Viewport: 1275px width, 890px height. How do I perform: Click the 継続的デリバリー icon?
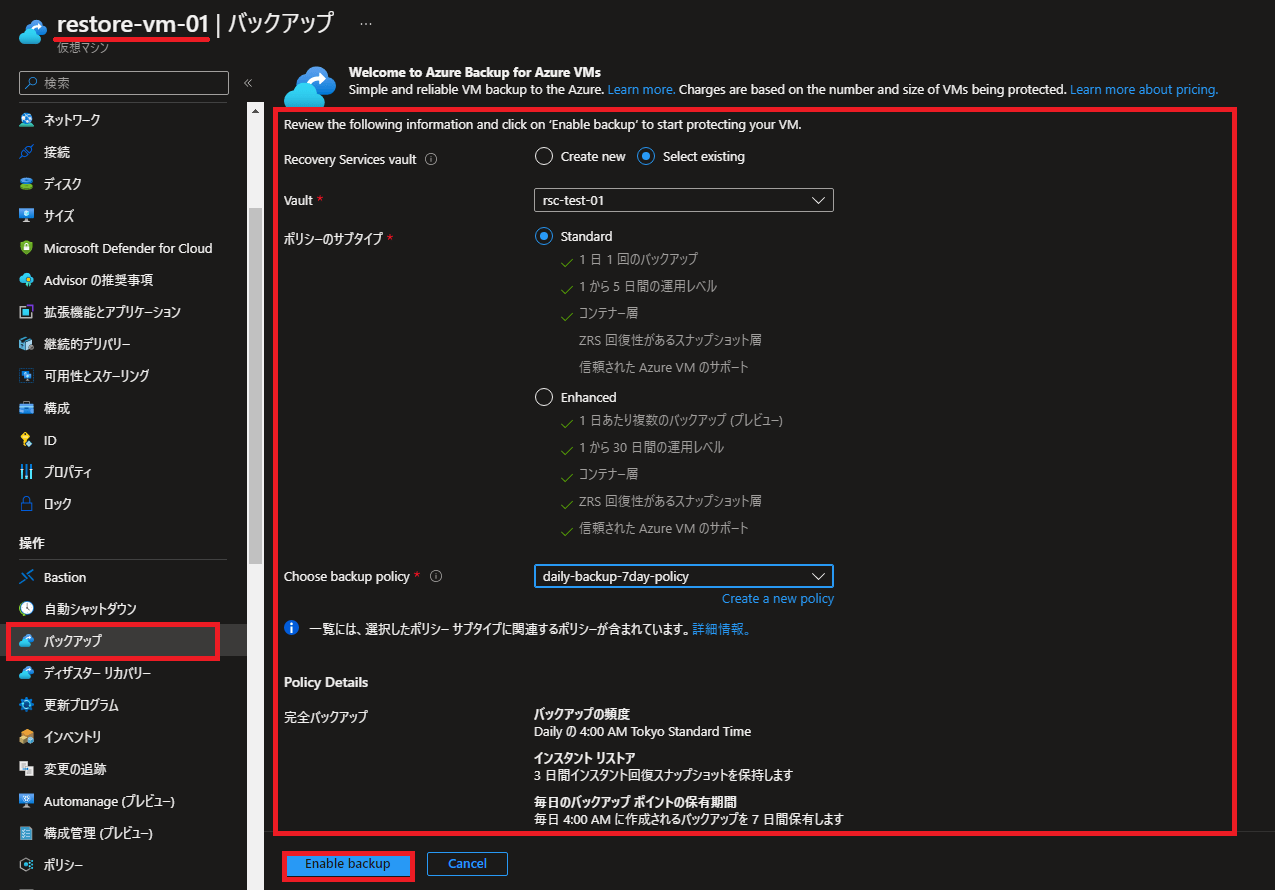pyautogui.click(x=27, y=344)
